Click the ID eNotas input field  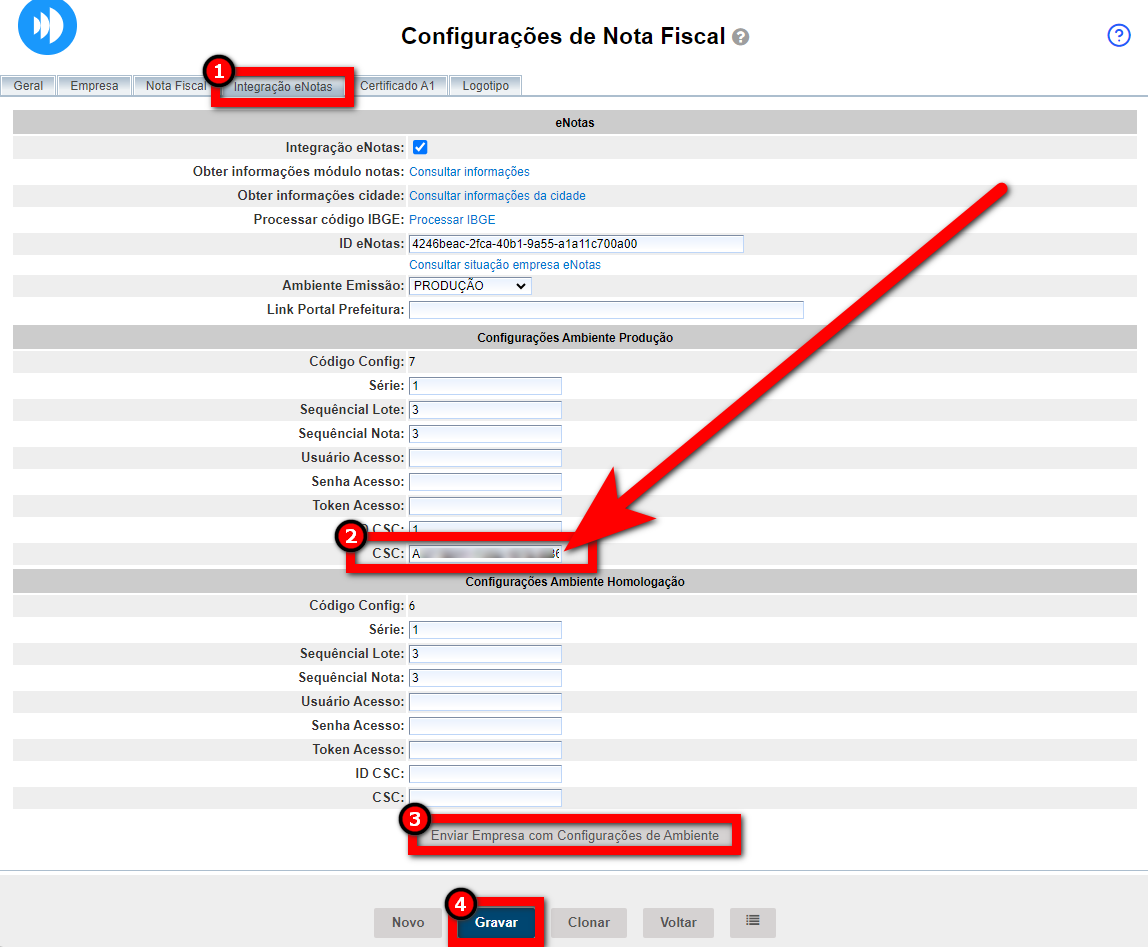click(576, 244)
